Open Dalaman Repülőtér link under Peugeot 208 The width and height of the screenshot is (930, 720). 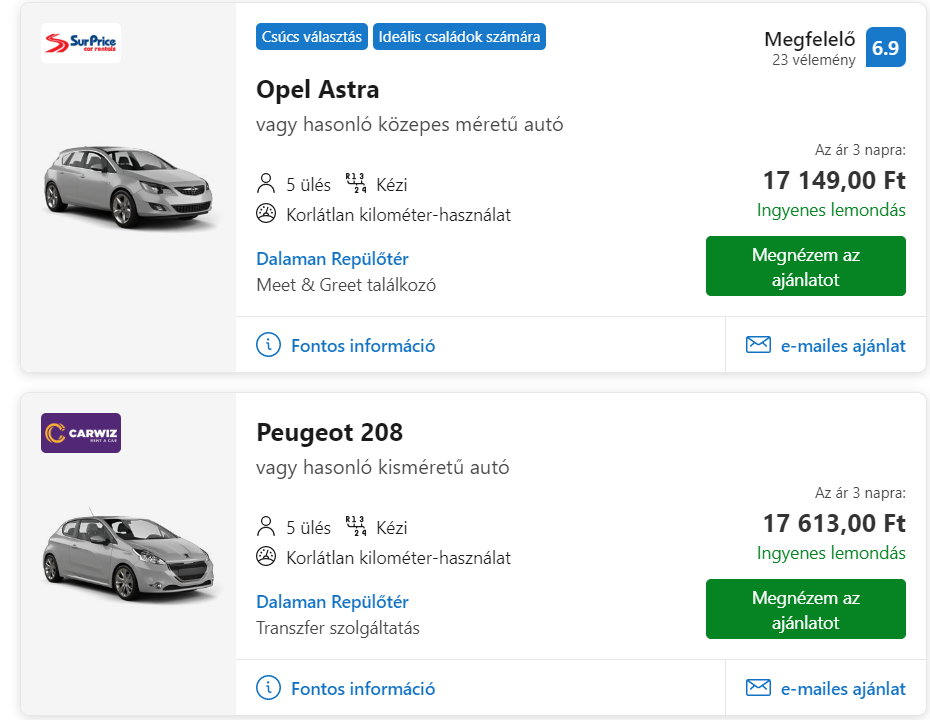(x=332, y=602)
